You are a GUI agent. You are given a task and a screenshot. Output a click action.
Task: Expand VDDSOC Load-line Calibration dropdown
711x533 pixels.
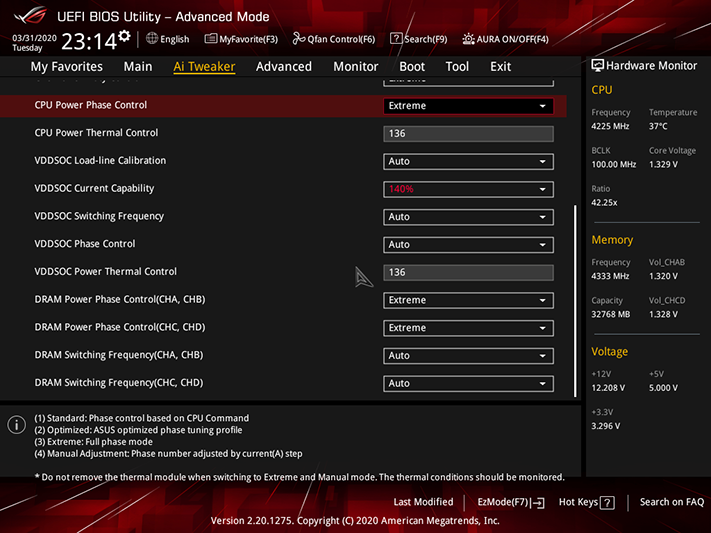[x=468, y=161]
